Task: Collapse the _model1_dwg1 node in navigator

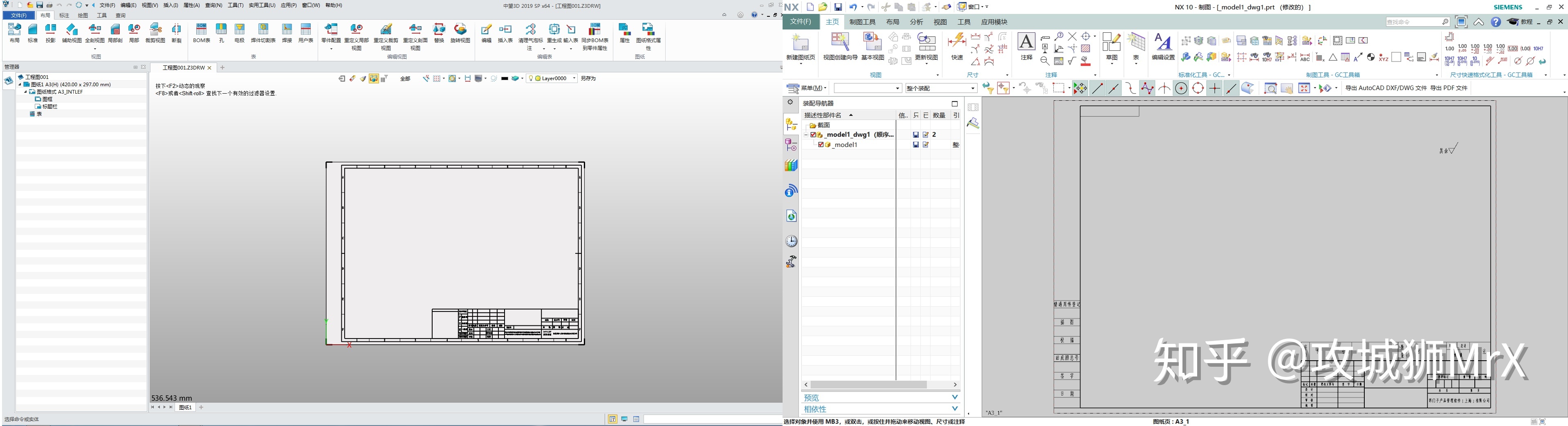Action: coord(806,135)
